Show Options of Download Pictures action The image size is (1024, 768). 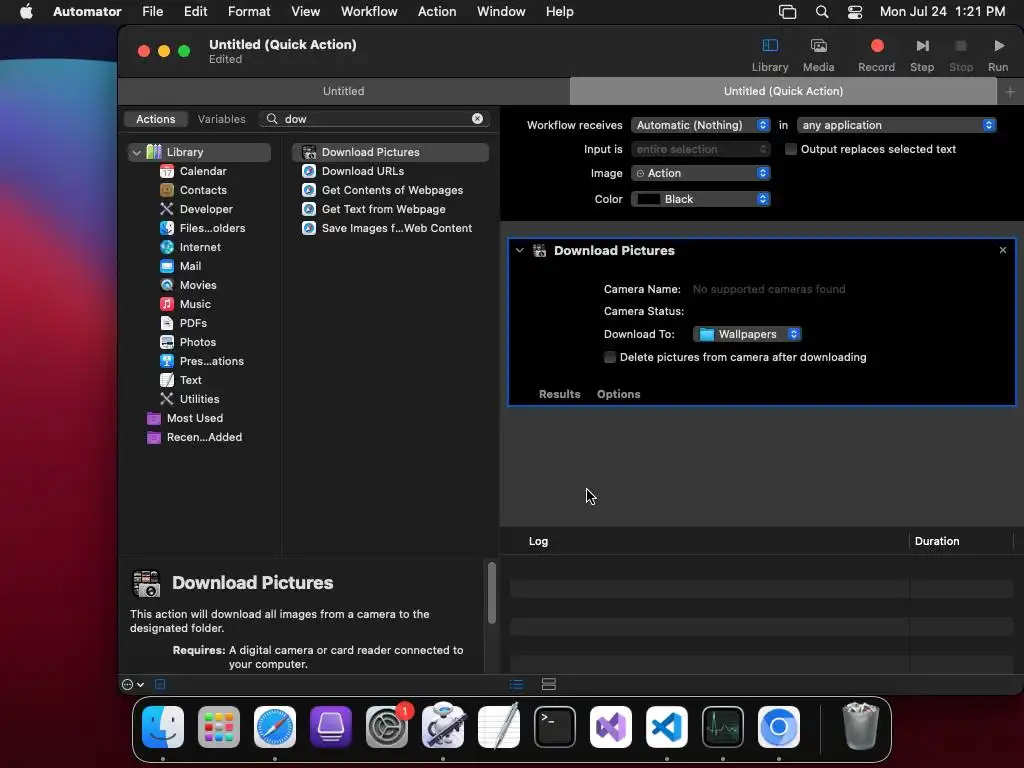(x=618, y=394)
